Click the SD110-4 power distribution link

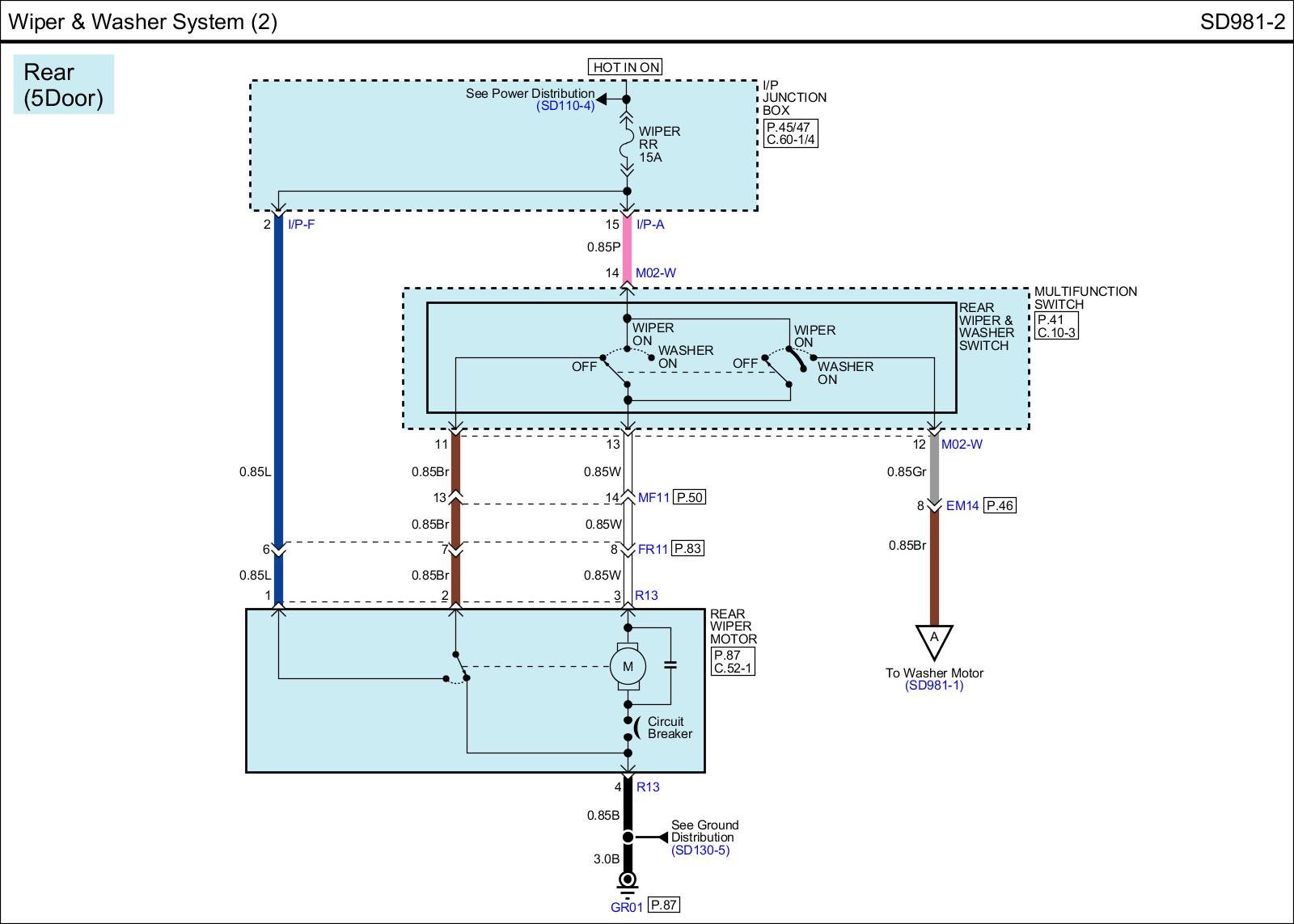[565, 106]
